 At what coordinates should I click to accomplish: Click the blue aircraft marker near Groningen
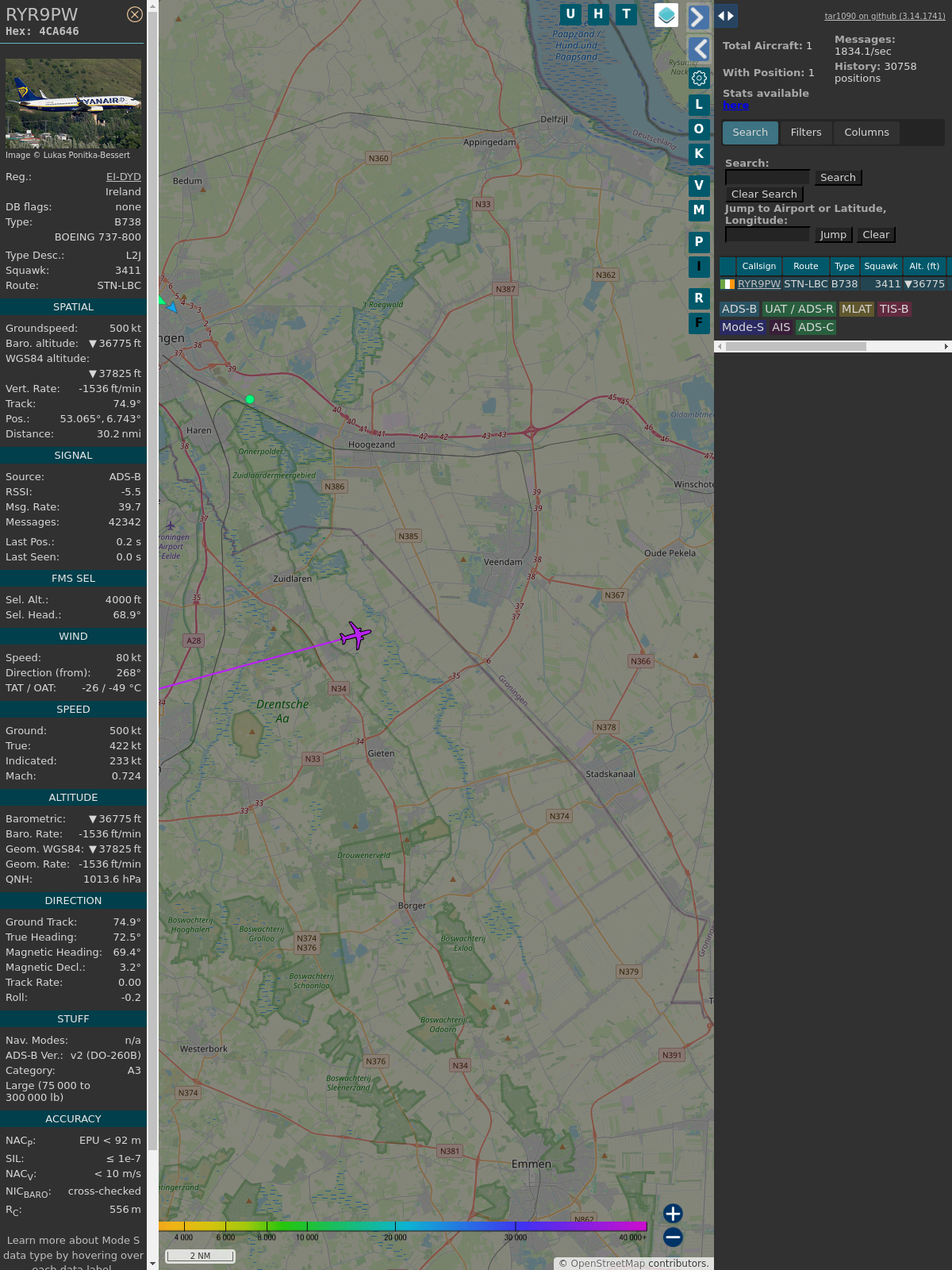click(172, 307)
